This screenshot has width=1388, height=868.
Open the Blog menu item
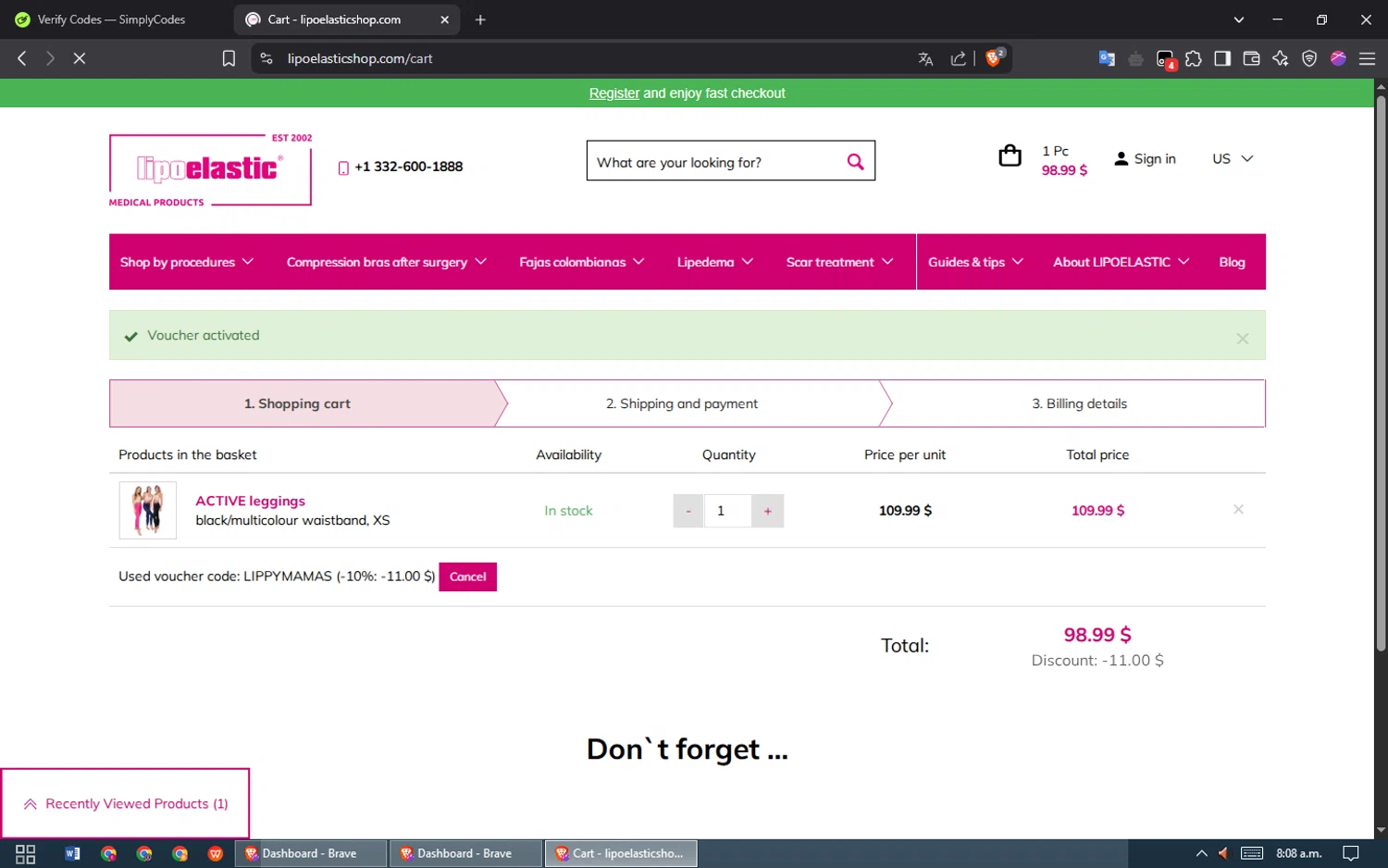coord(1232,262)
